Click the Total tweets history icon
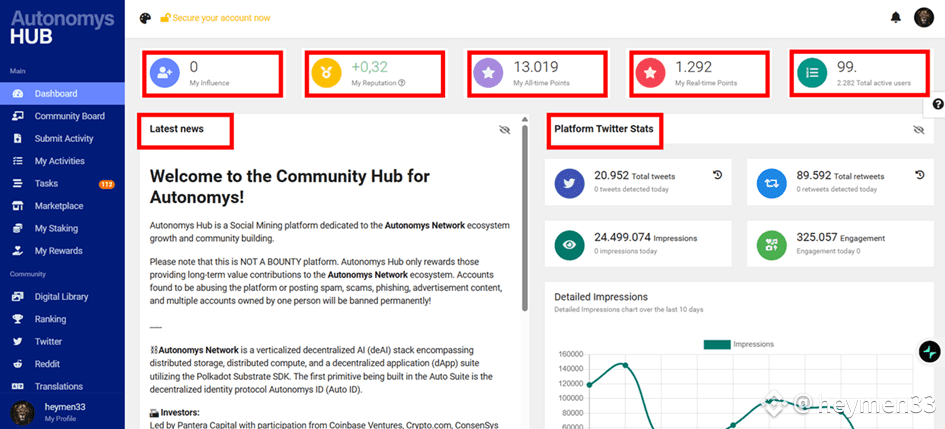This screenshot has width=945, height=429. [717, 175]
